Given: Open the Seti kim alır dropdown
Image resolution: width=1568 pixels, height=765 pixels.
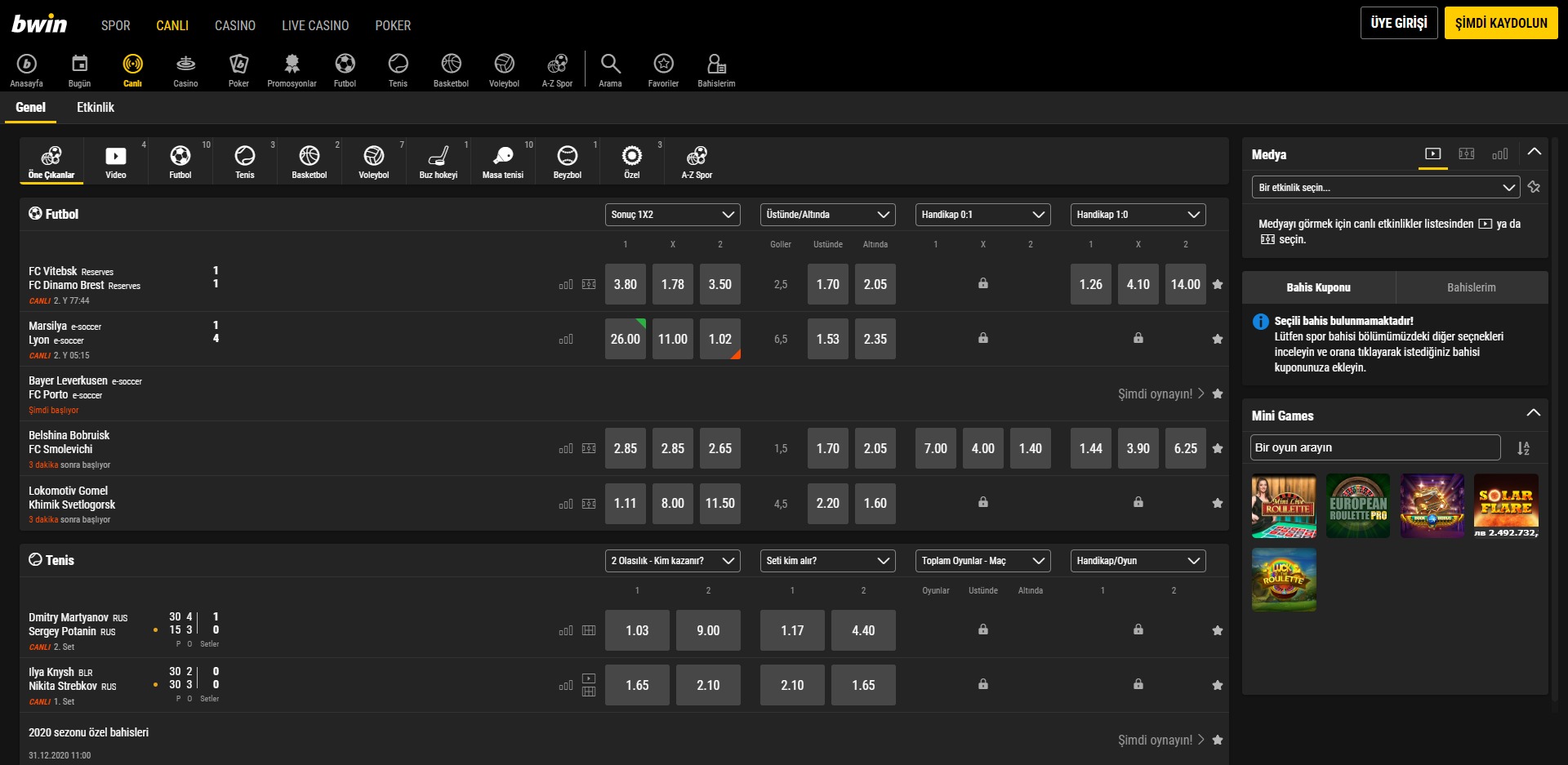Looking at the screenshot, I should click(828, 561).
